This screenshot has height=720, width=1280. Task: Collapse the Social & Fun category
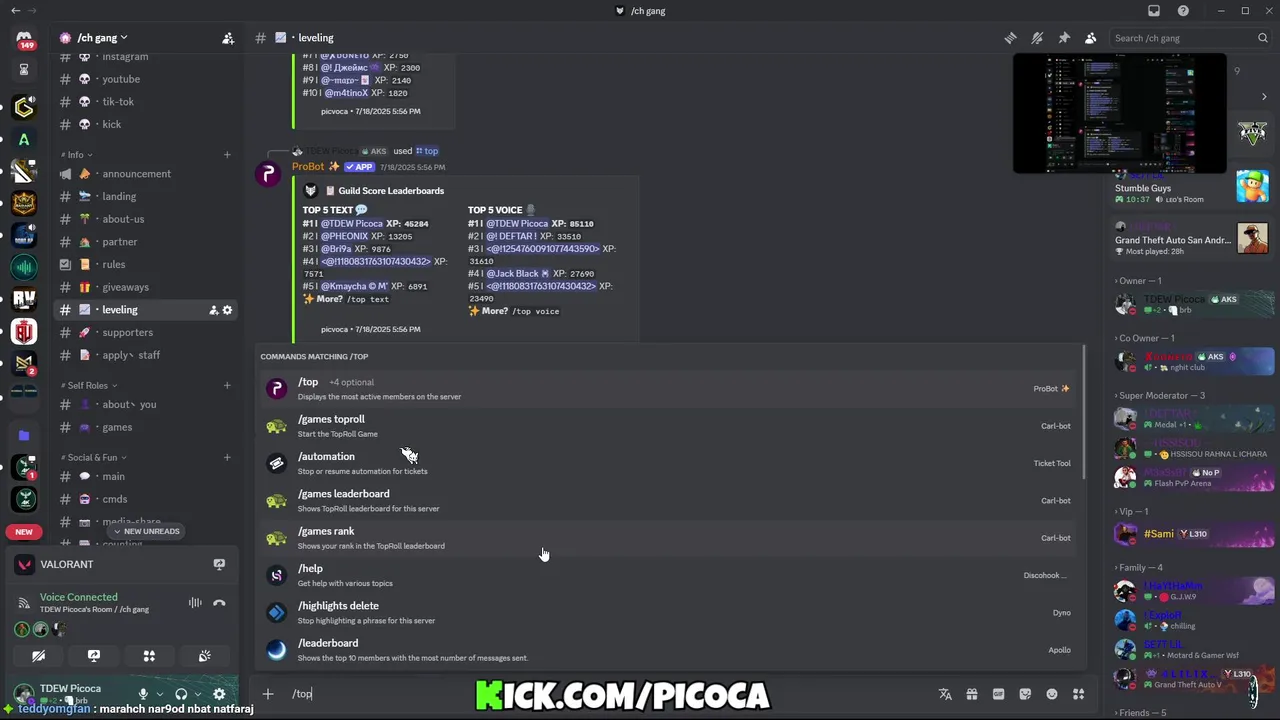(x=94, y=457)
